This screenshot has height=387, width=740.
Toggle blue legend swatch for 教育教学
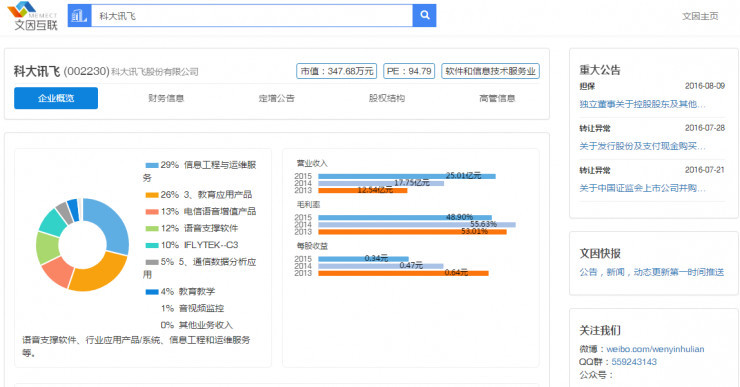pos(151,292)
